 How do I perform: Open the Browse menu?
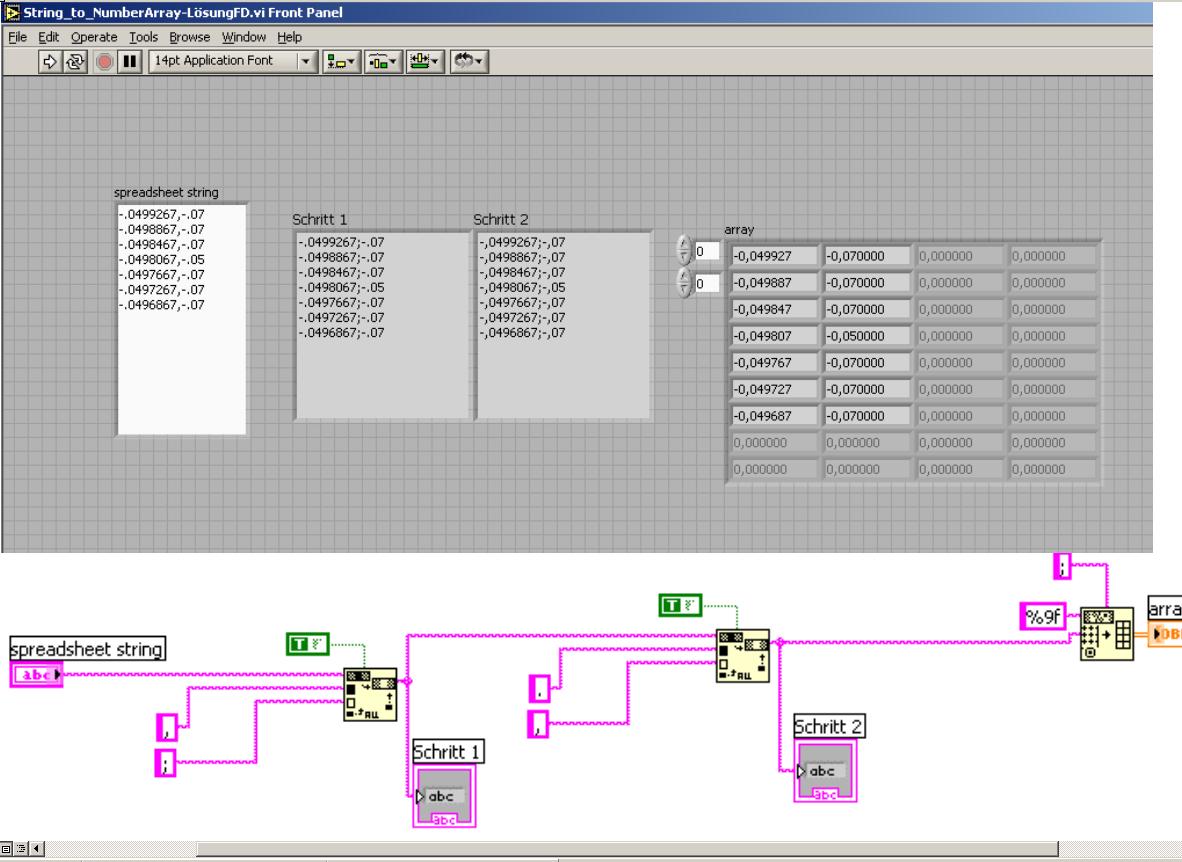click(x=188, y=37)
